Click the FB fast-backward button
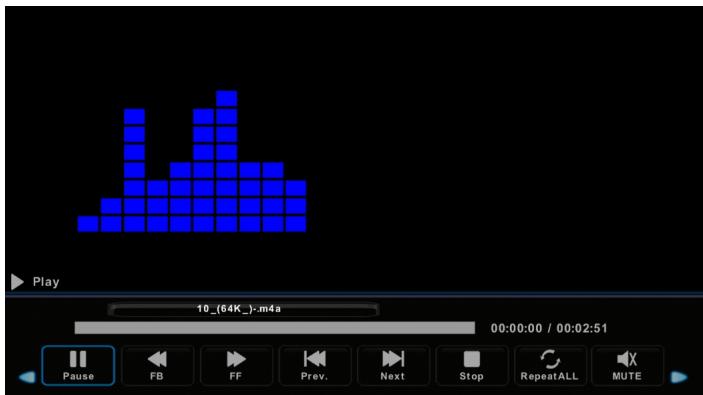This screenshot has height=395, width=703. [x=157, y=365]
